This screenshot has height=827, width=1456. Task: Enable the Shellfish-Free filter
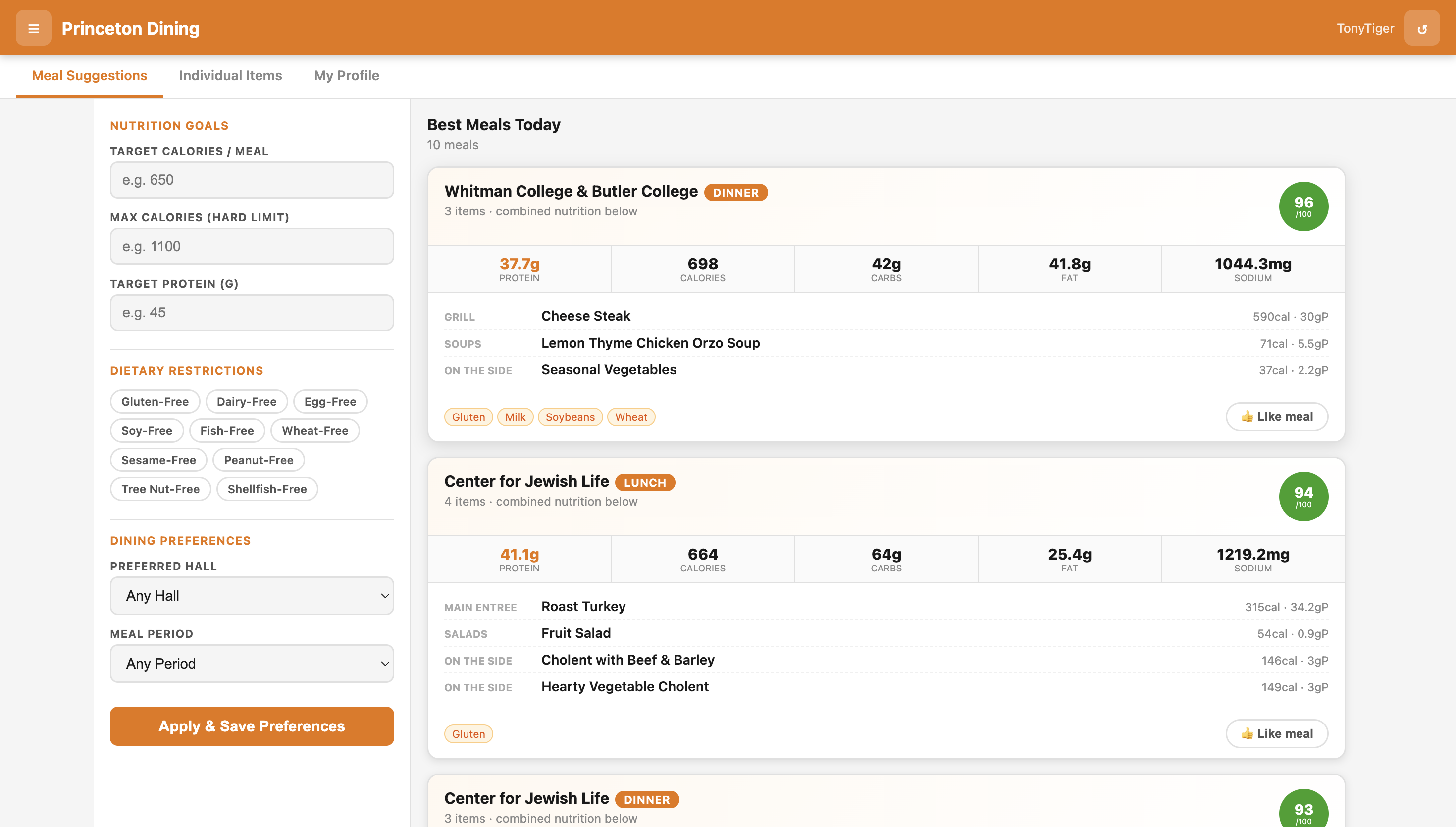pos(267,489)
